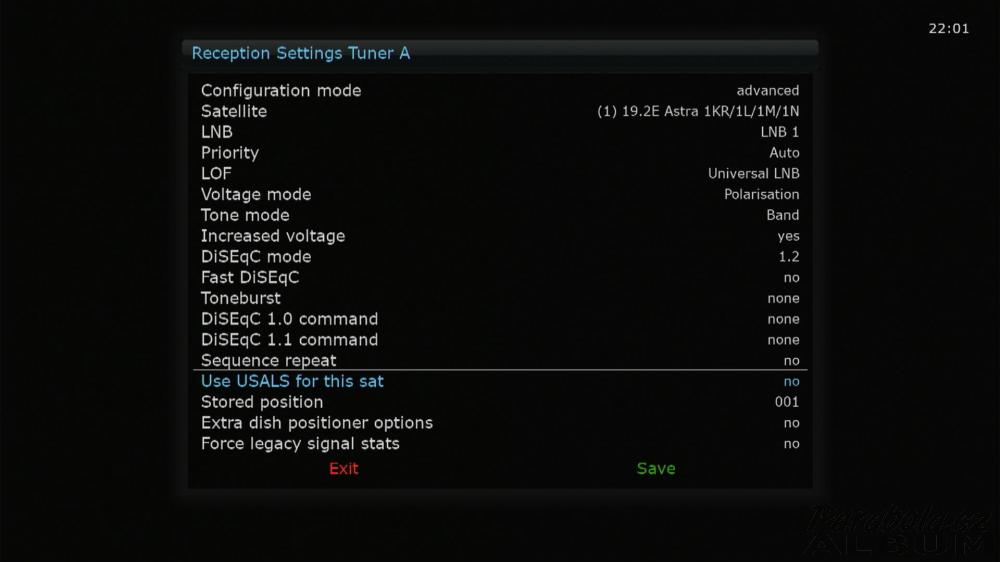Select the Toneburst none row

pos(500,299)
